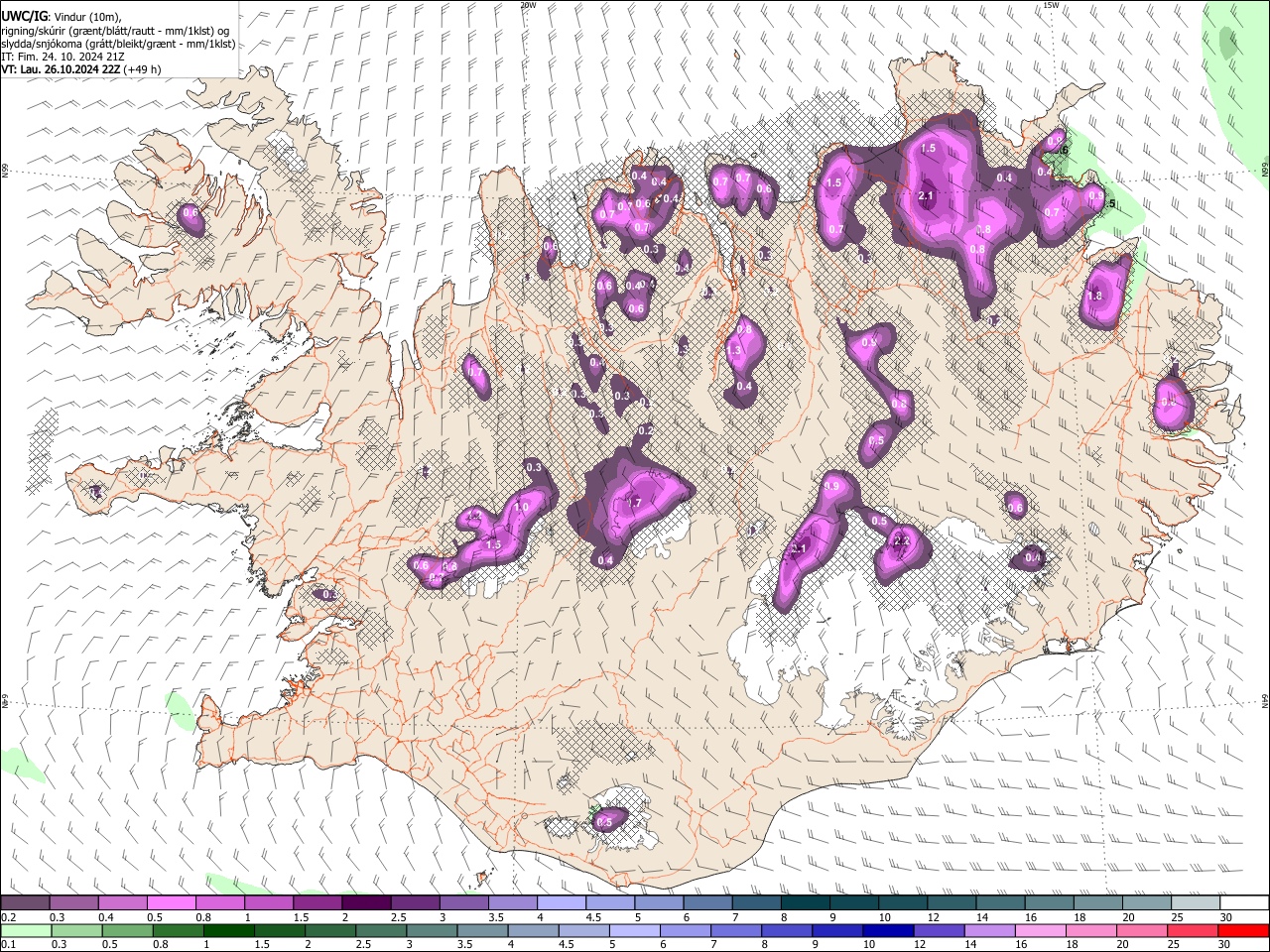The width and height of the screenshot is (1270, 952).
Task: Click the '20W' longitude label
Action: click(528, 5)
